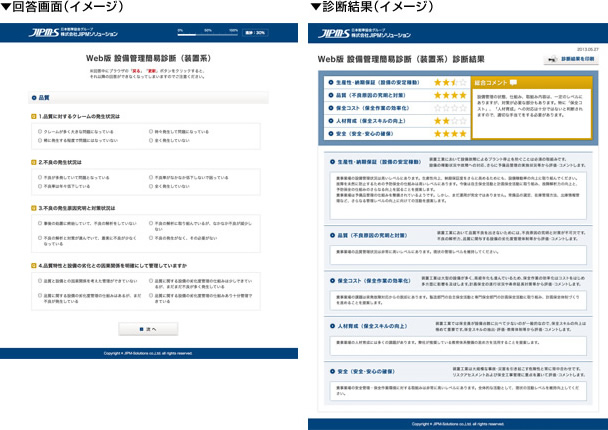Click the bullet icon of the 安全(安全・安心の確保) summary row

[331, 133]
